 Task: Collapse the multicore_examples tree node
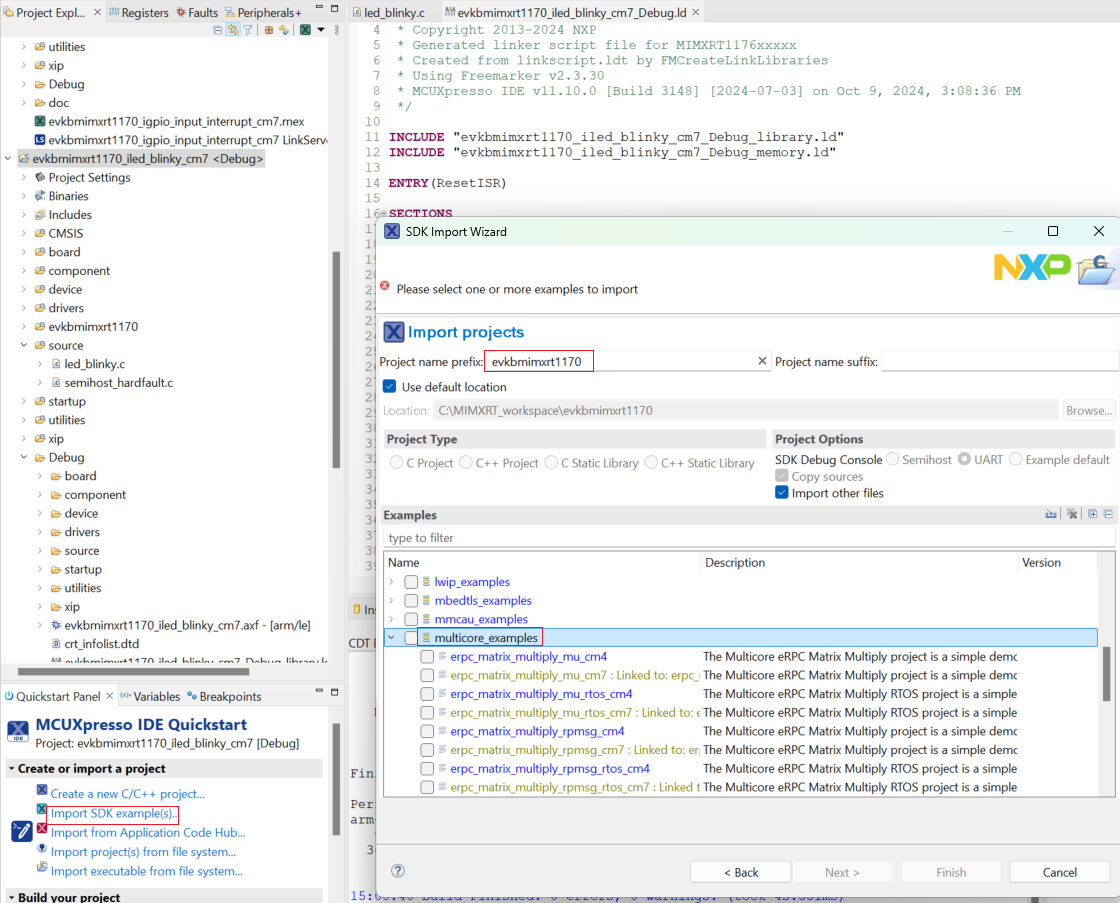point(392,637)
